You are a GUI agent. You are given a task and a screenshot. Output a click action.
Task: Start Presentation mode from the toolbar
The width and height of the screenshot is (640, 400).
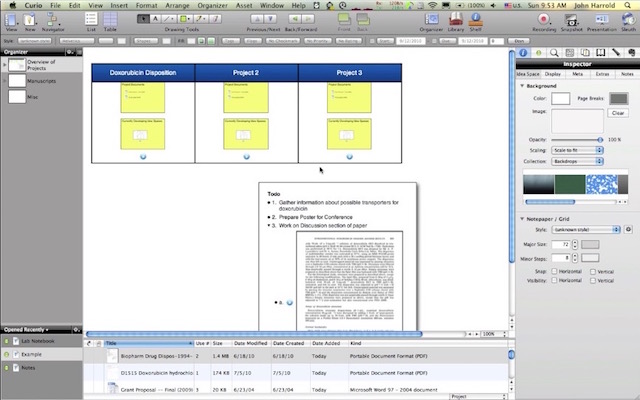coord(601,20)
